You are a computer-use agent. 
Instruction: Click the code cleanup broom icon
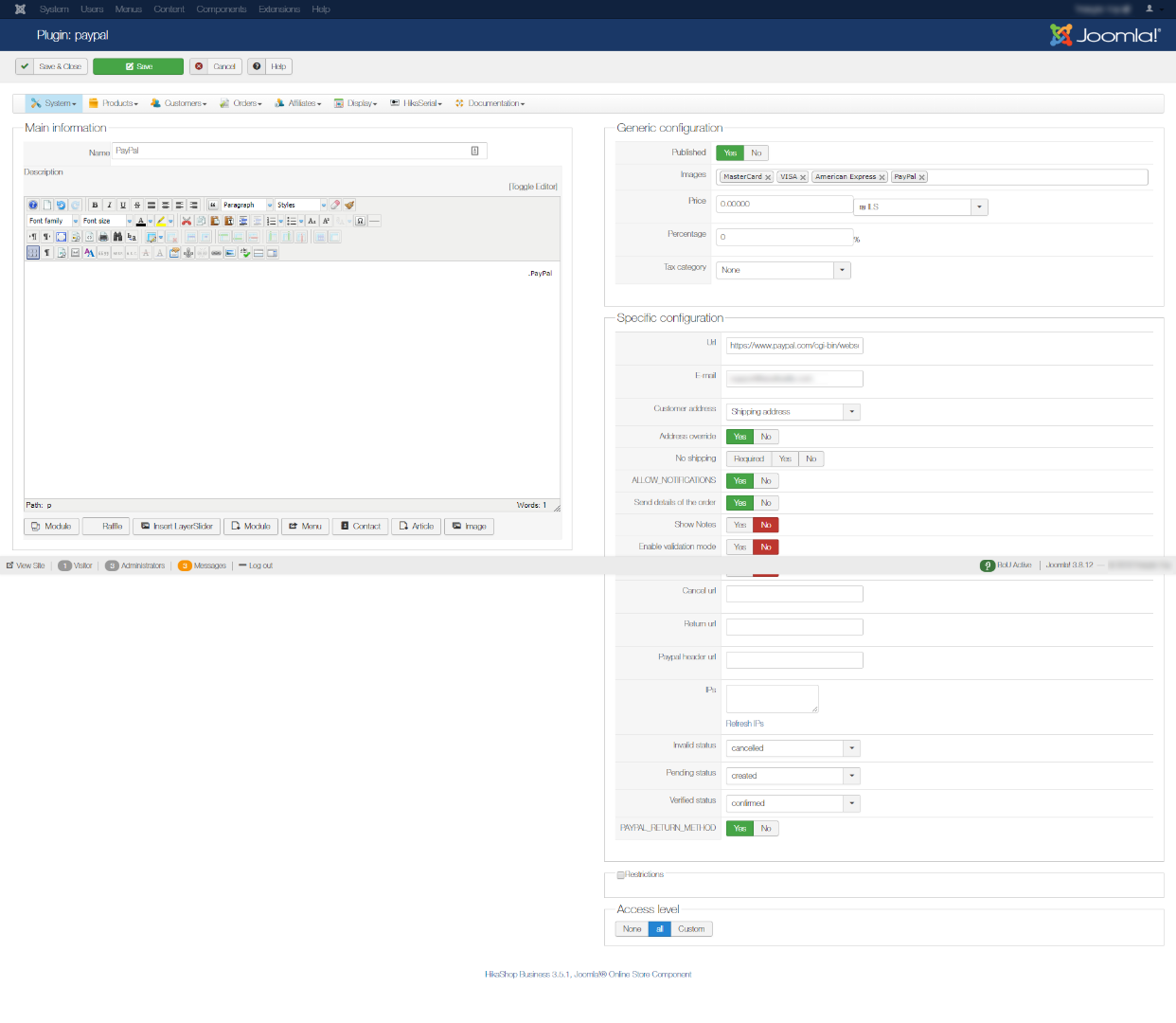(349, 206)
